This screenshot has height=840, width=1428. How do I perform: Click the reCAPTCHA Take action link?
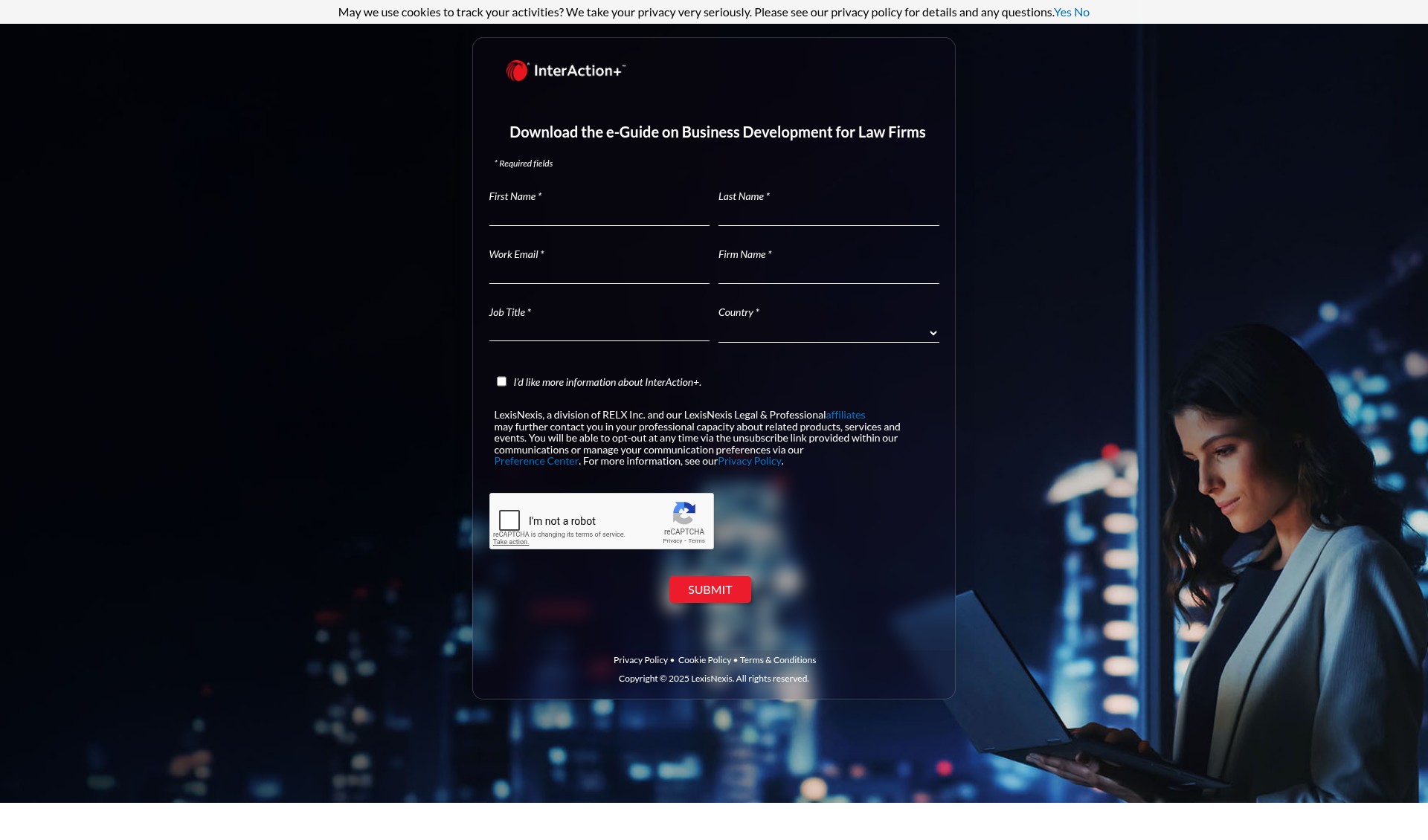[511, 542]
